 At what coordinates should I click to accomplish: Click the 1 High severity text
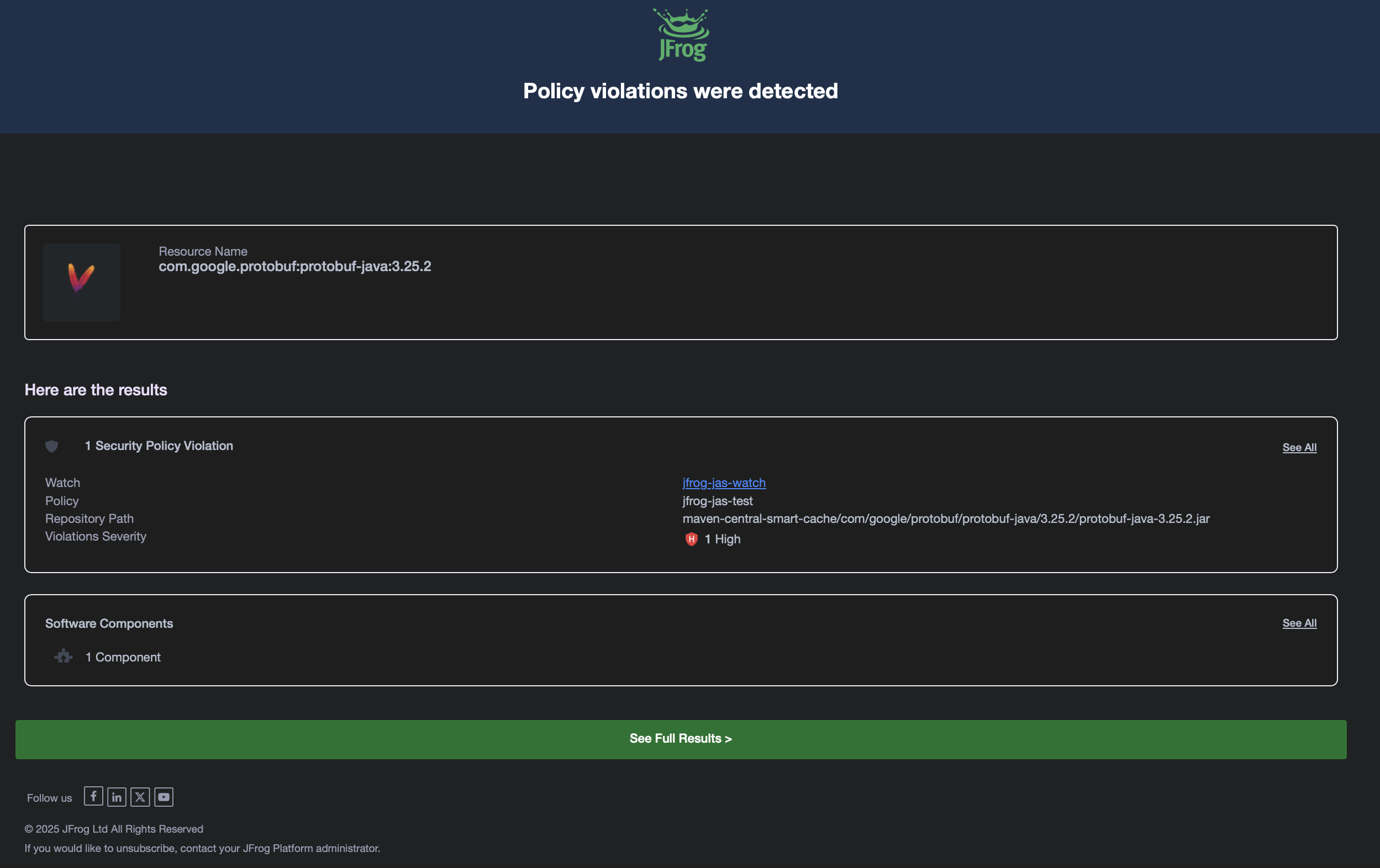(x=722, y=539)
